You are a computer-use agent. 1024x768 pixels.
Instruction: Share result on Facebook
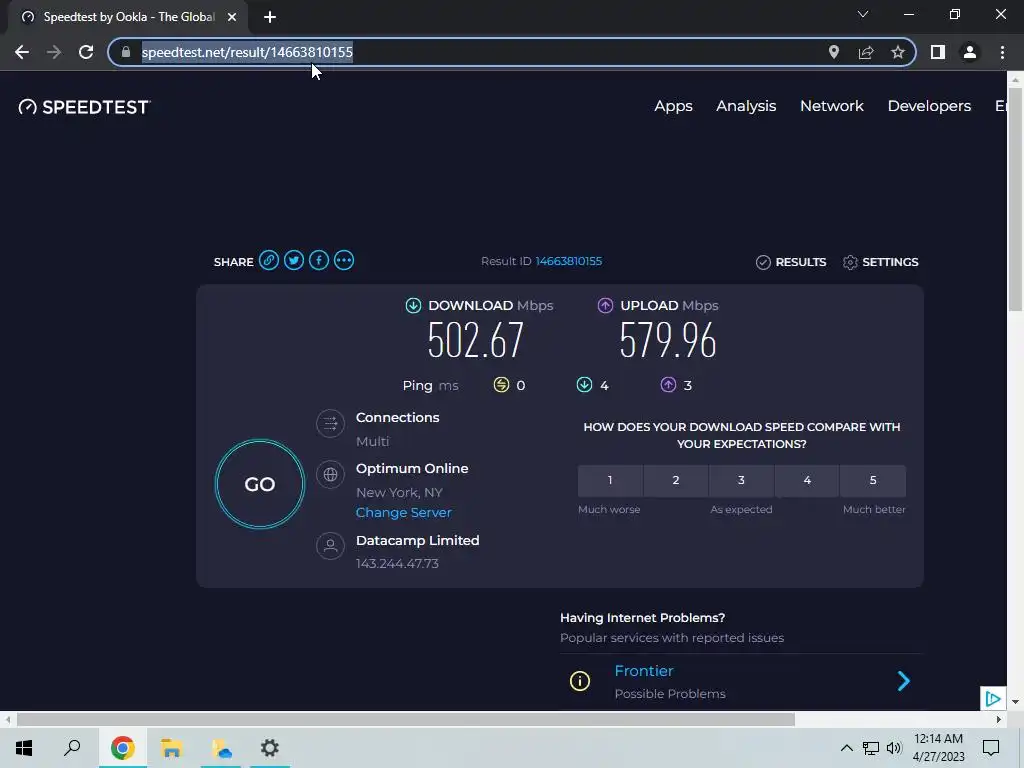coord(319,261)
